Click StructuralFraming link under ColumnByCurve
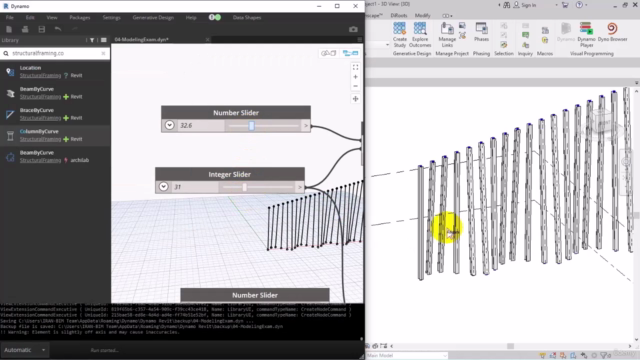640x360 pixels. (x=40, y=139)
